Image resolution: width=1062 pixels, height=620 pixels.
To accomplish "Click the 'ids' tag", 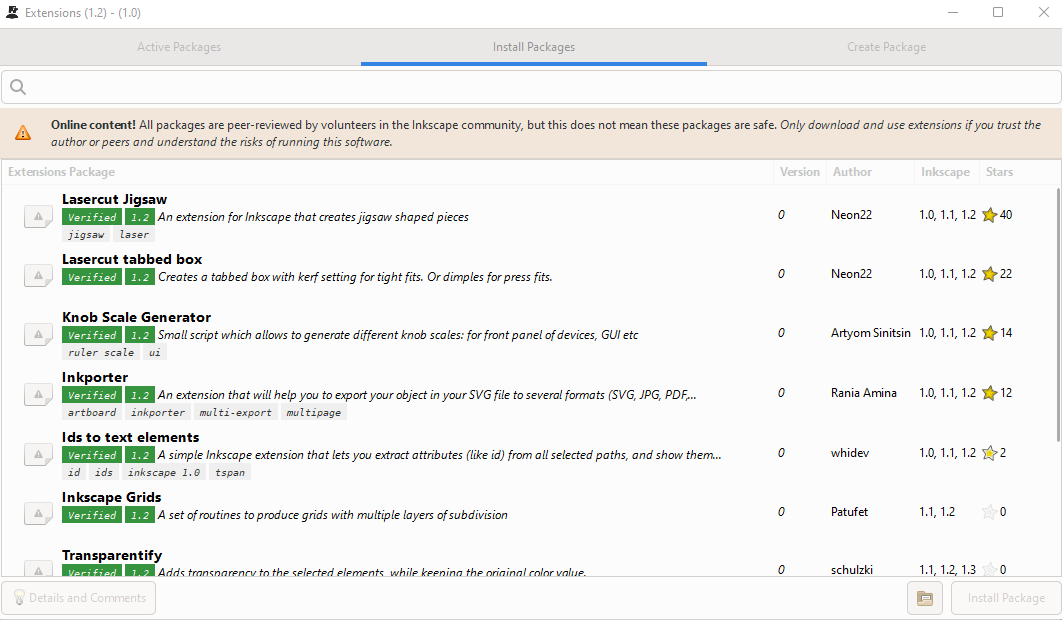I will pyautogui.click(x=104, y=472).
